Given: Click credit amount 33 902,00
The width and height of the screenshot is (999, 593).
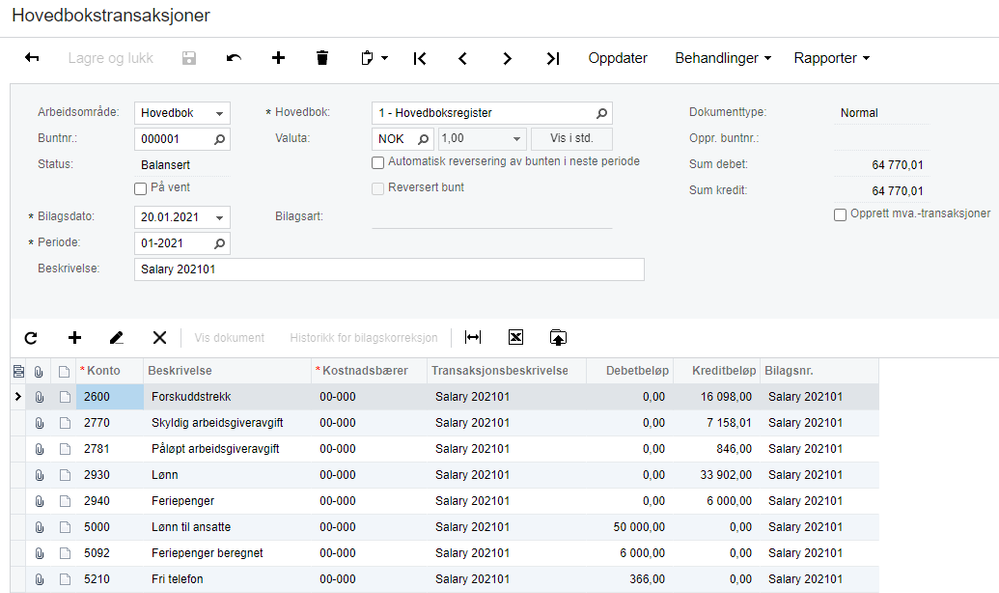Looking at the screenshot, I should tap(717, 475).
